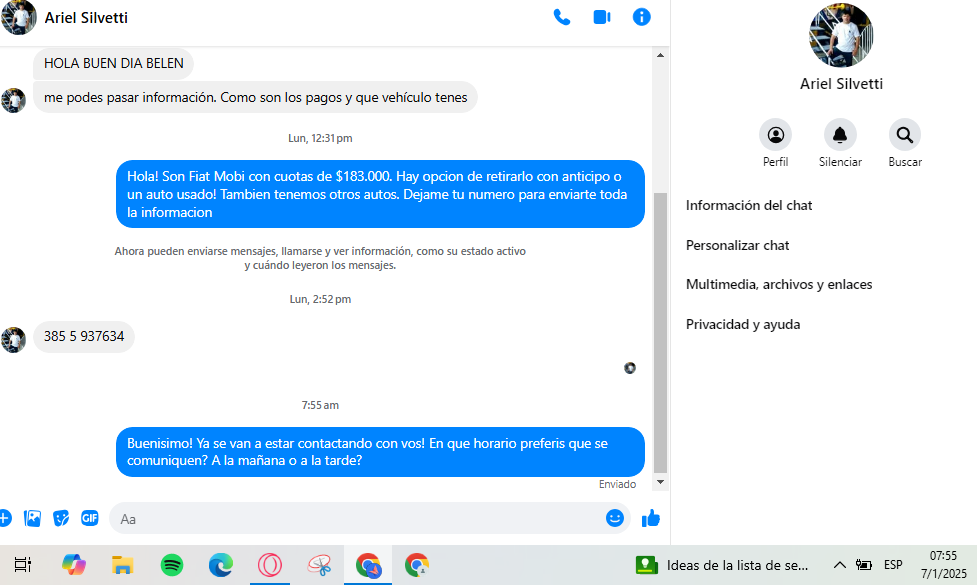
Task: Switch to the active Chrome profile window
Action: point(368,565)
